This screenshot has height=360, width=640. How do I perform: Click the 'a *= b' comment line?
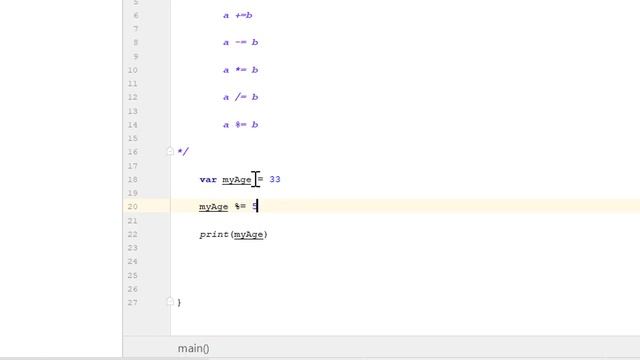(x=240, y=70)
